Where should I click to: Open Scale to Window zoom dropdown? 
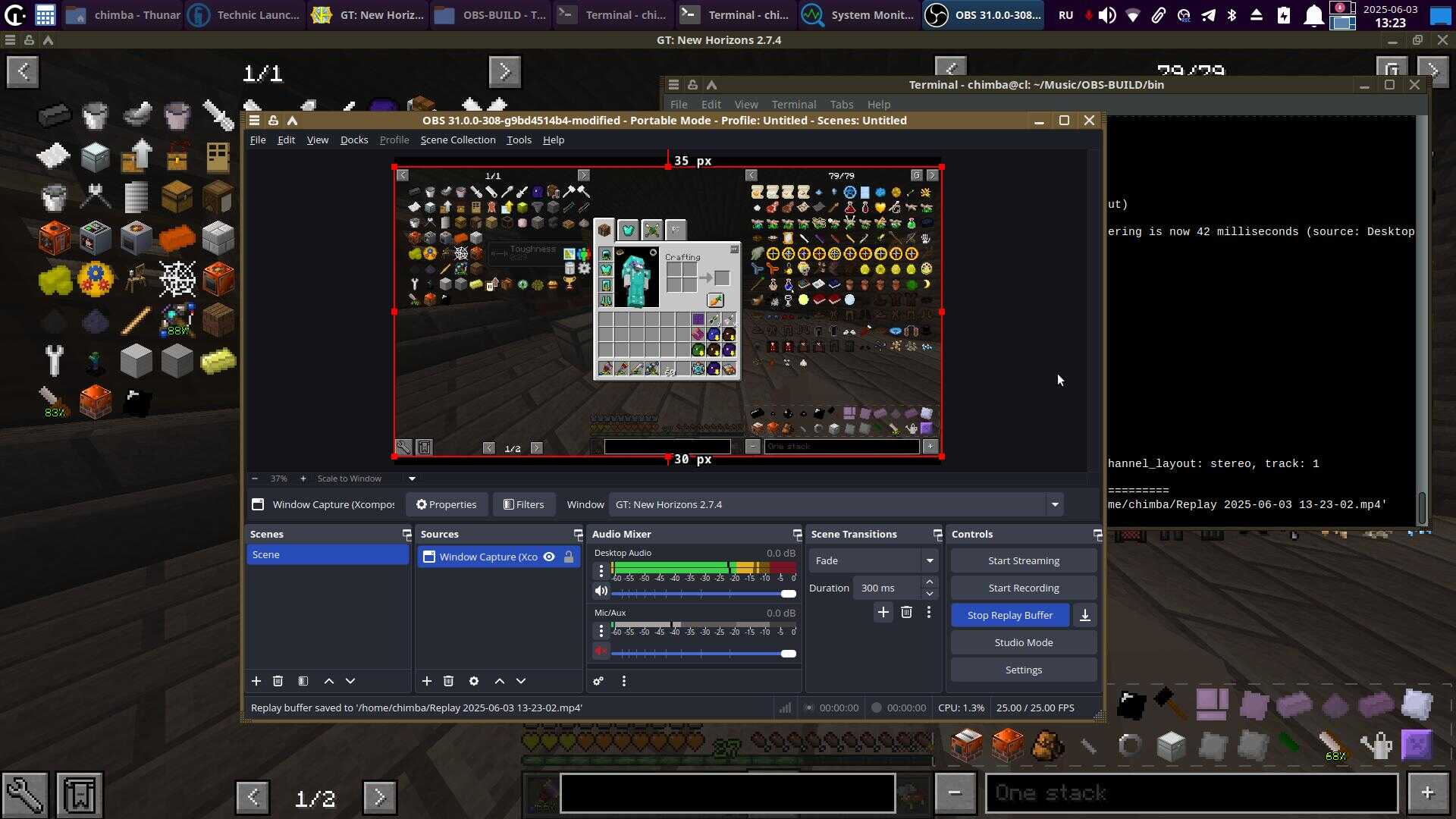click(412, 479)
